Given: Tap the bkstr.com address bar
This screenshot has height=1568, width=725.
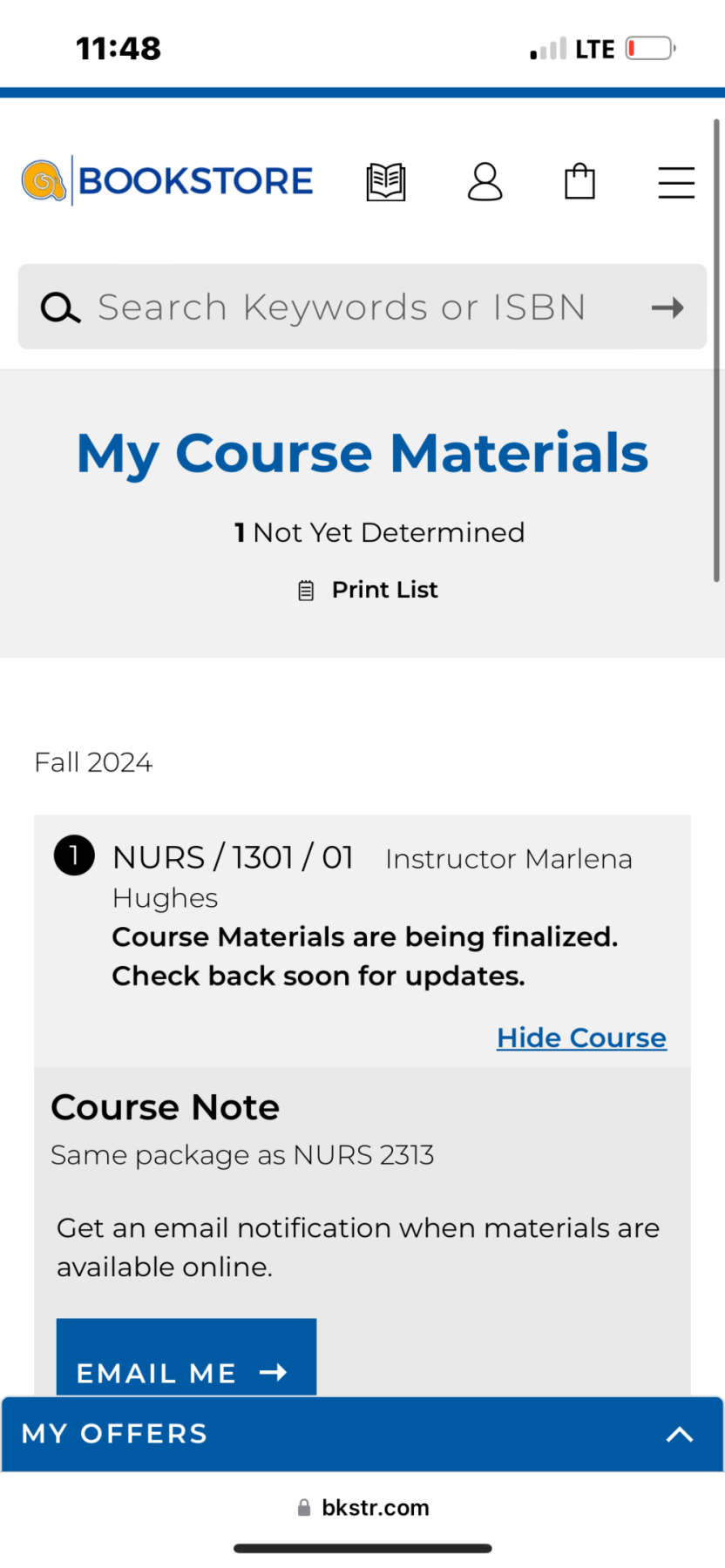Looking at the screenshot, I should click(x=363, y=1508).
